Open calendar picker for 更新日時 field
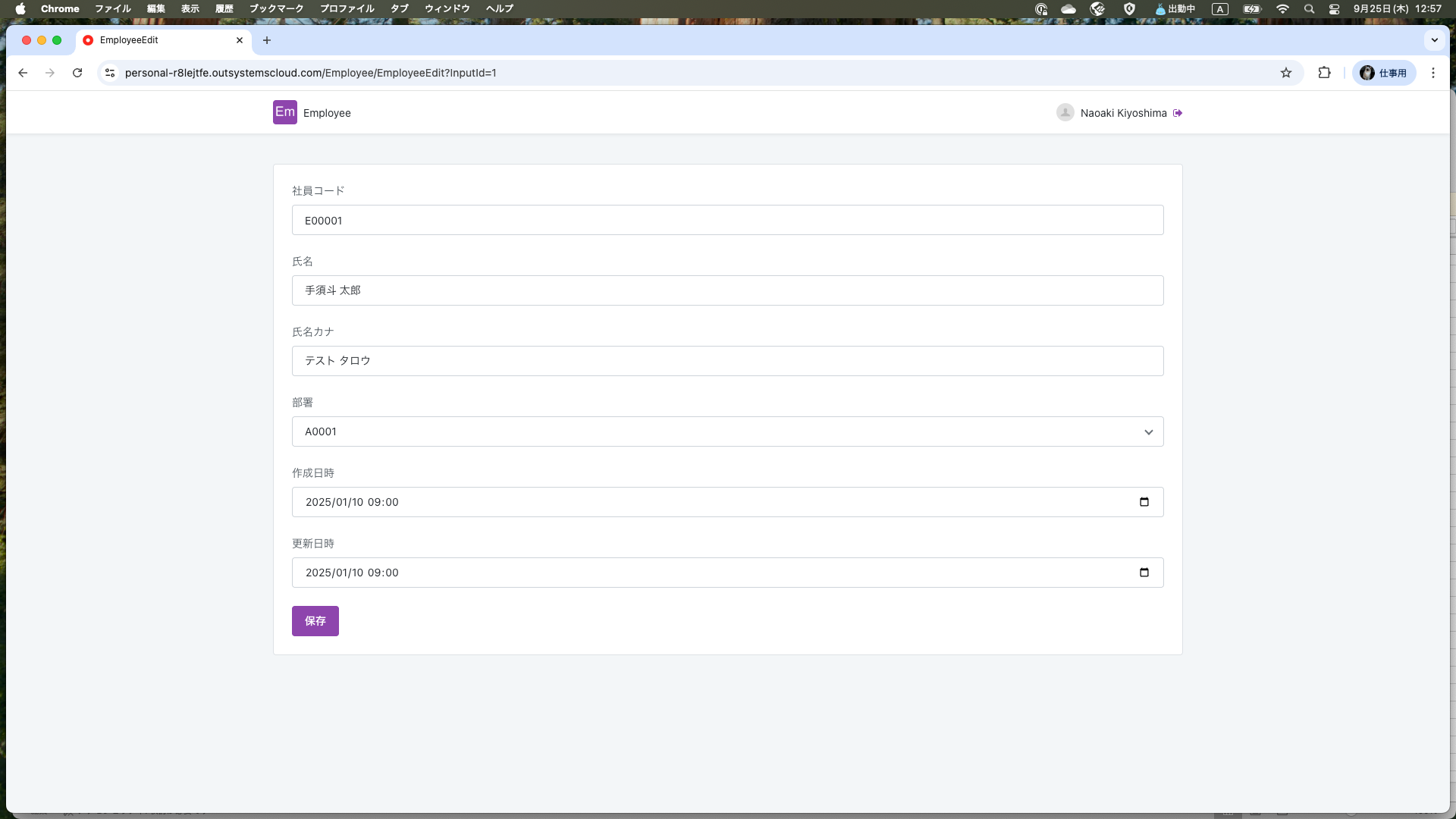 pos(1144,573)
